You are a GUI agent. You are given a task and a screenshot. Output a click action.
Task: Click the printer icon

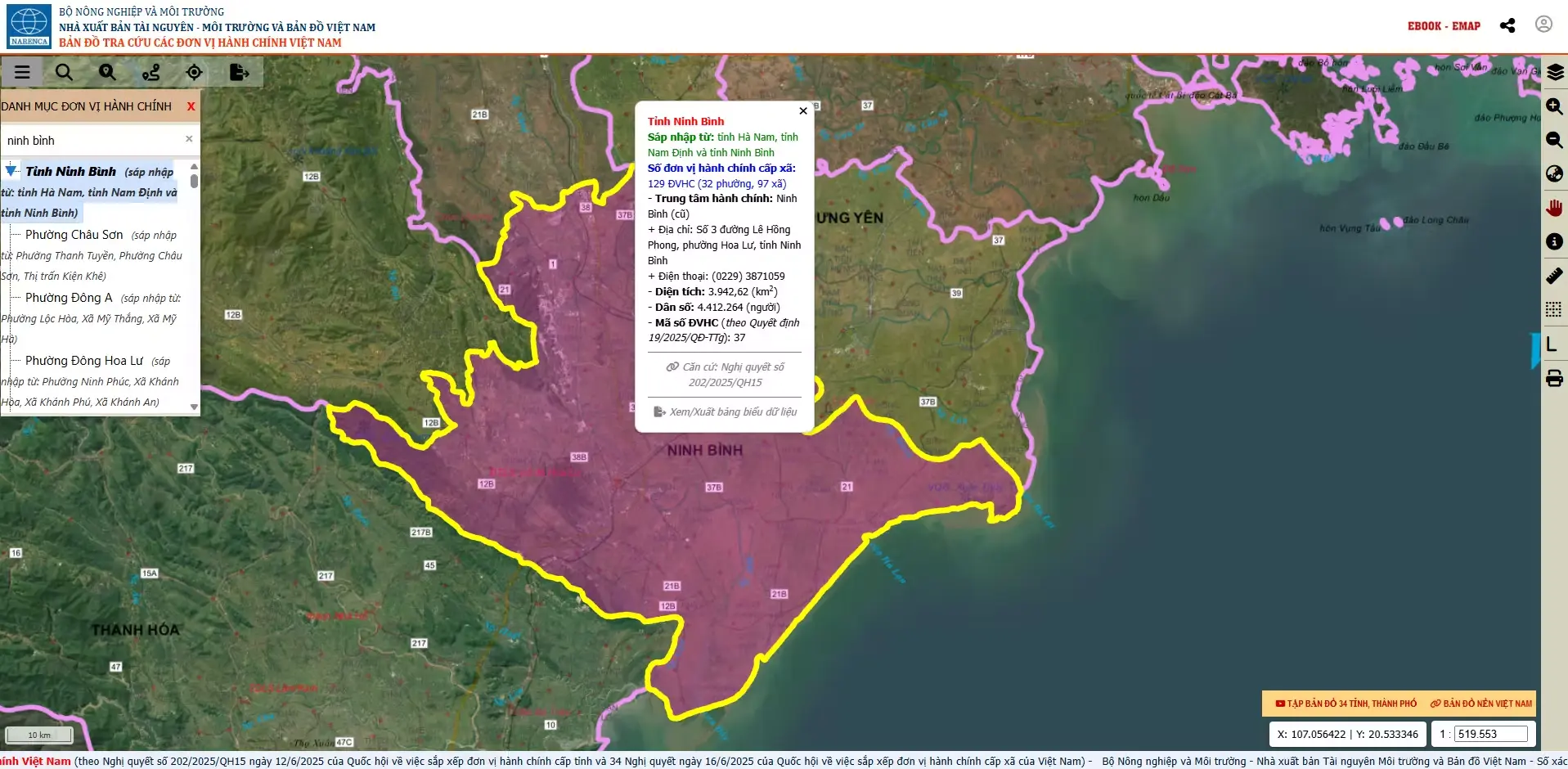1555,379
